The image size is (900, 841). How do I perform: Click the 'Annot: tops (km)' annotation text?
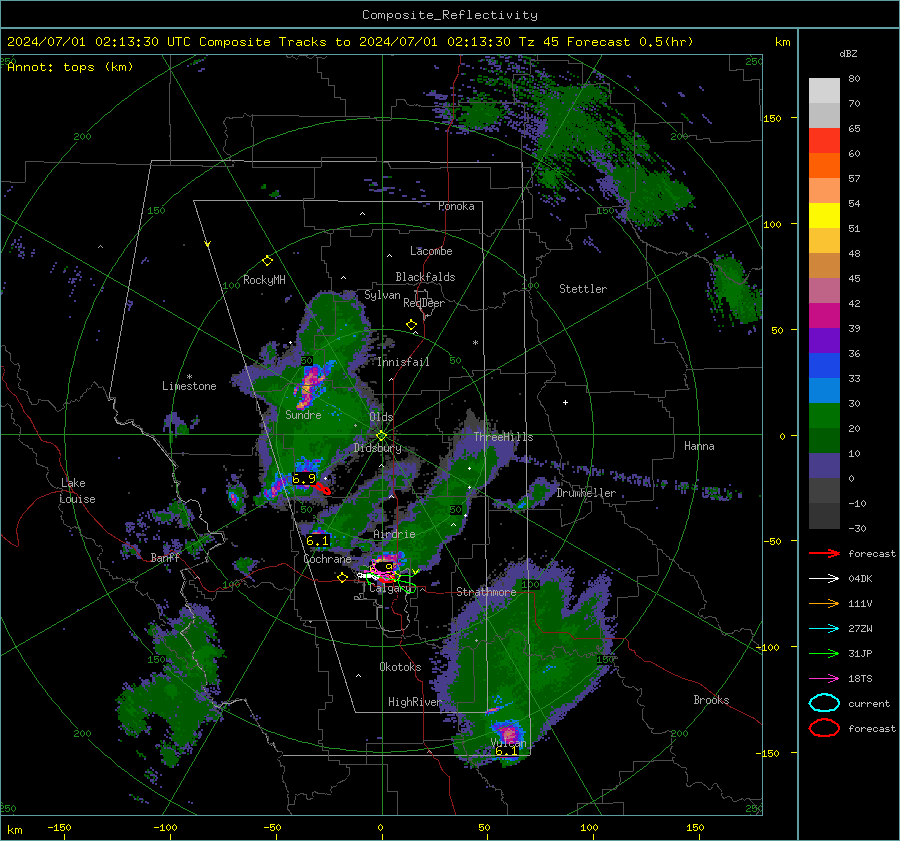click(x=70, y=67)
